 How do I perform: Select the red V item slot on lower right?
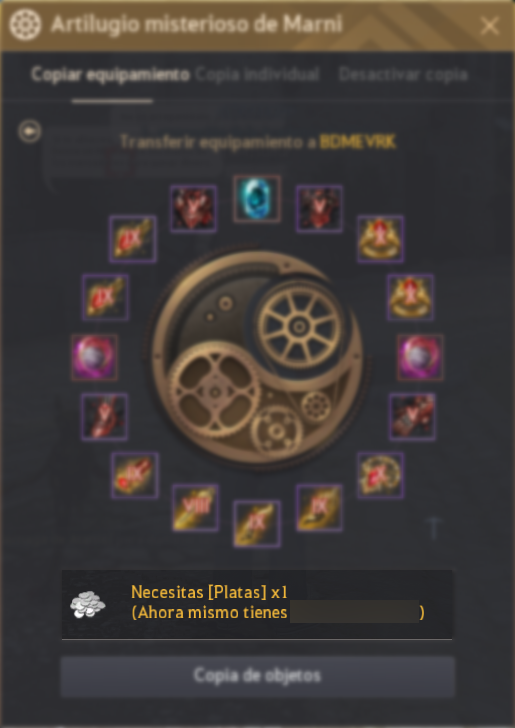pos(412,416)
